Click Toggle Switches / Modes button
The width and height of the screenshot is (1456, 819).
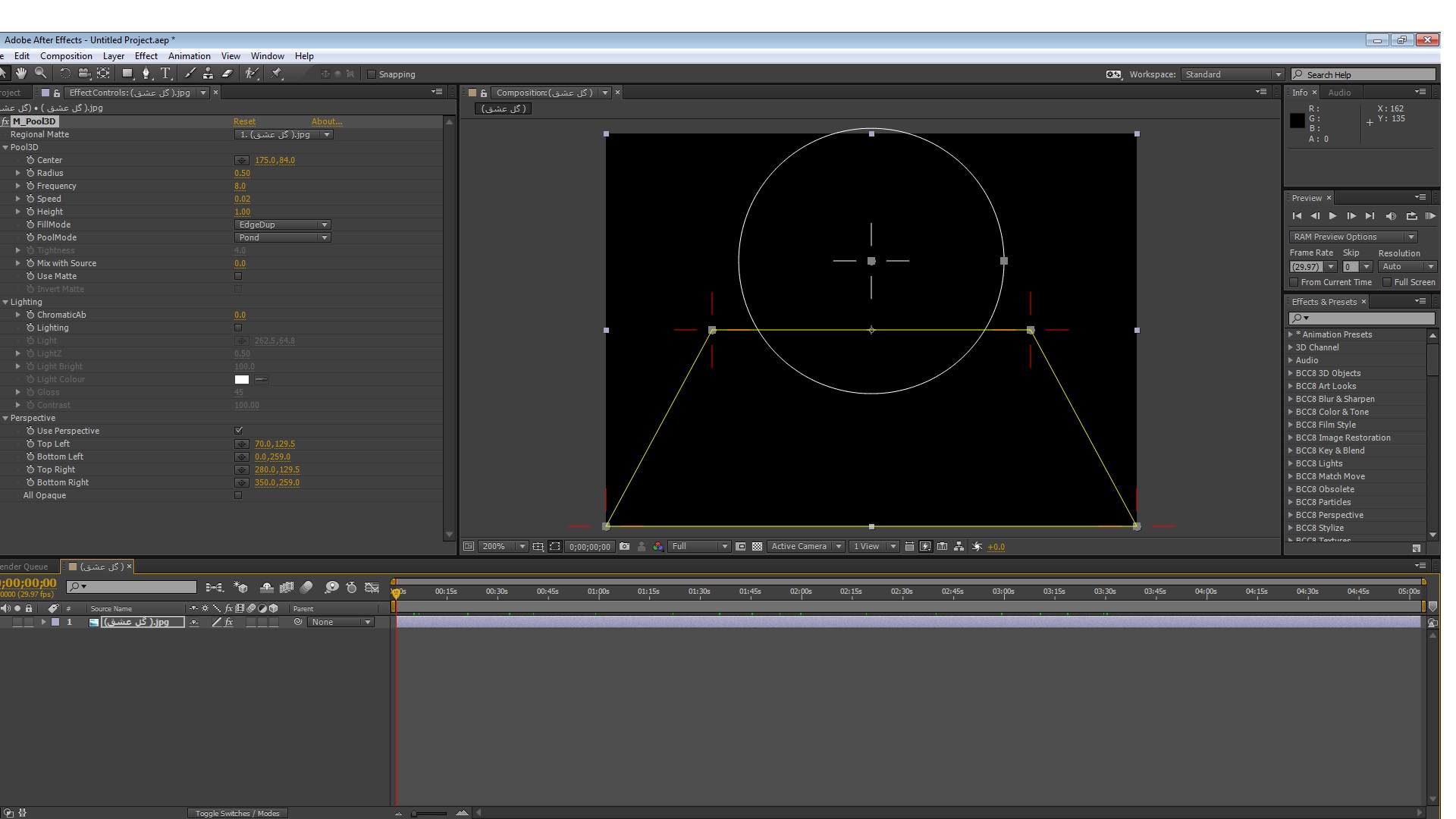(x=237, y=813)
